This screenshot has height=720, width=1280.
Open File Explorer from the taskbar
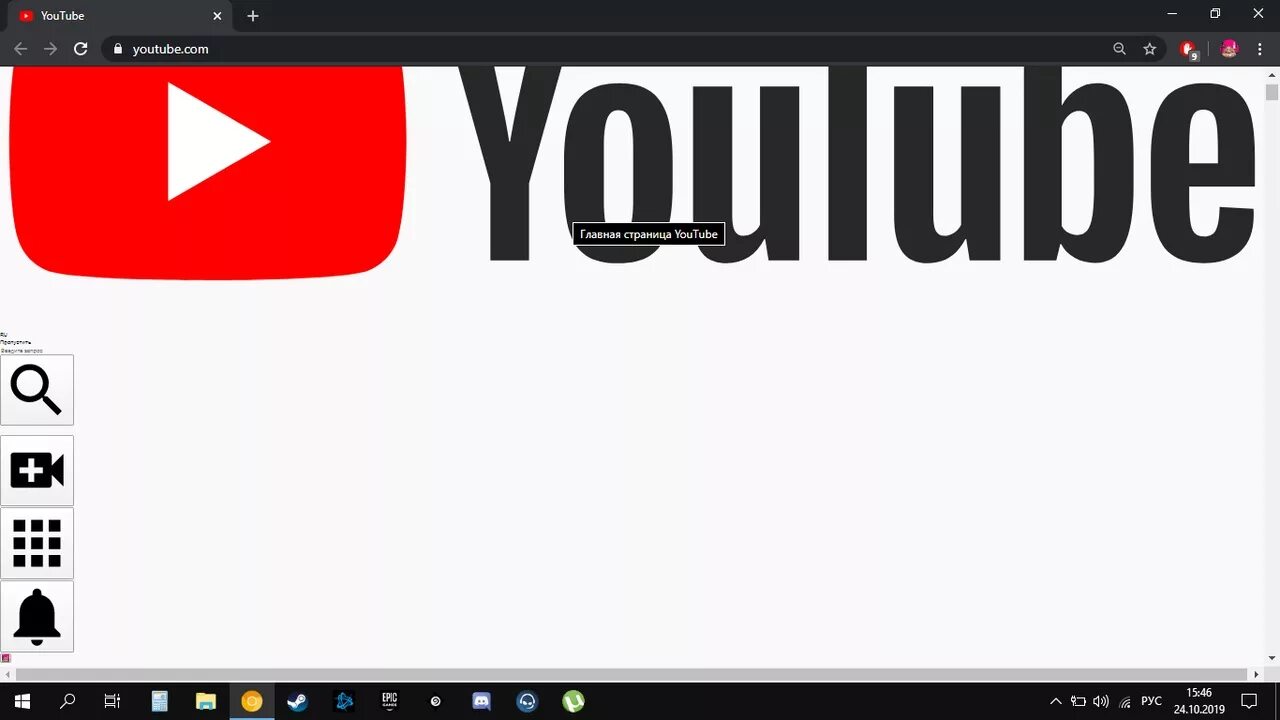206,701
